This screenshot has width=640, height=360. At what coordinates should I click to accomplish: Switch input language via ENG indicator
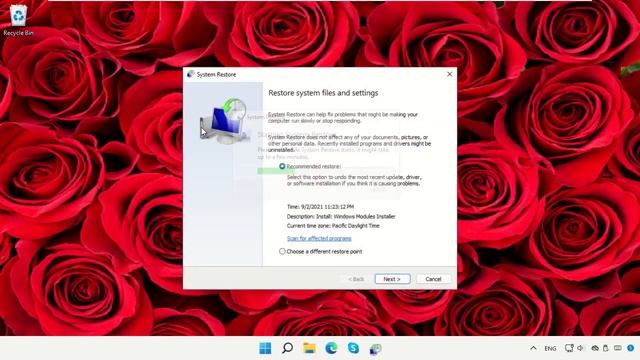550,349
